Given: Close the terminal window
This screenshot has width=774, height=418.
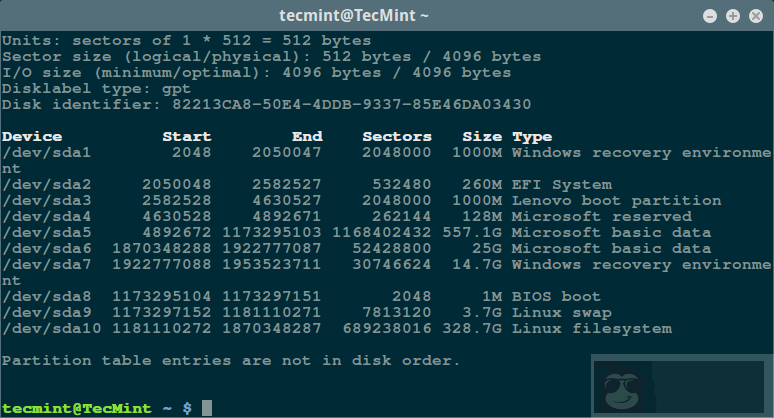Looking at the screenshot, I should pyautogui.click(x=755, y=16).
